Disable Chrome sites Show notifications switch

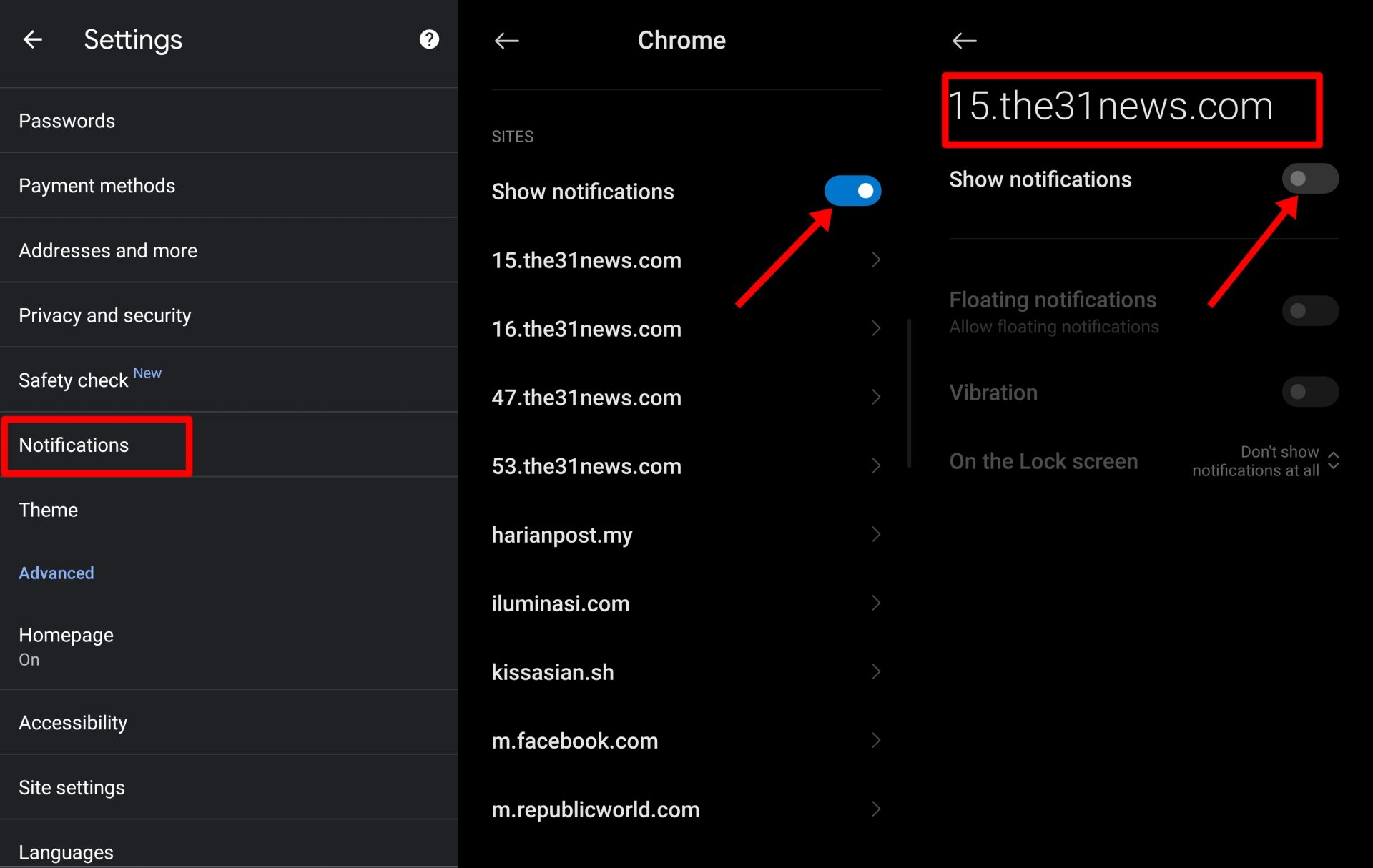click(852, 191)
